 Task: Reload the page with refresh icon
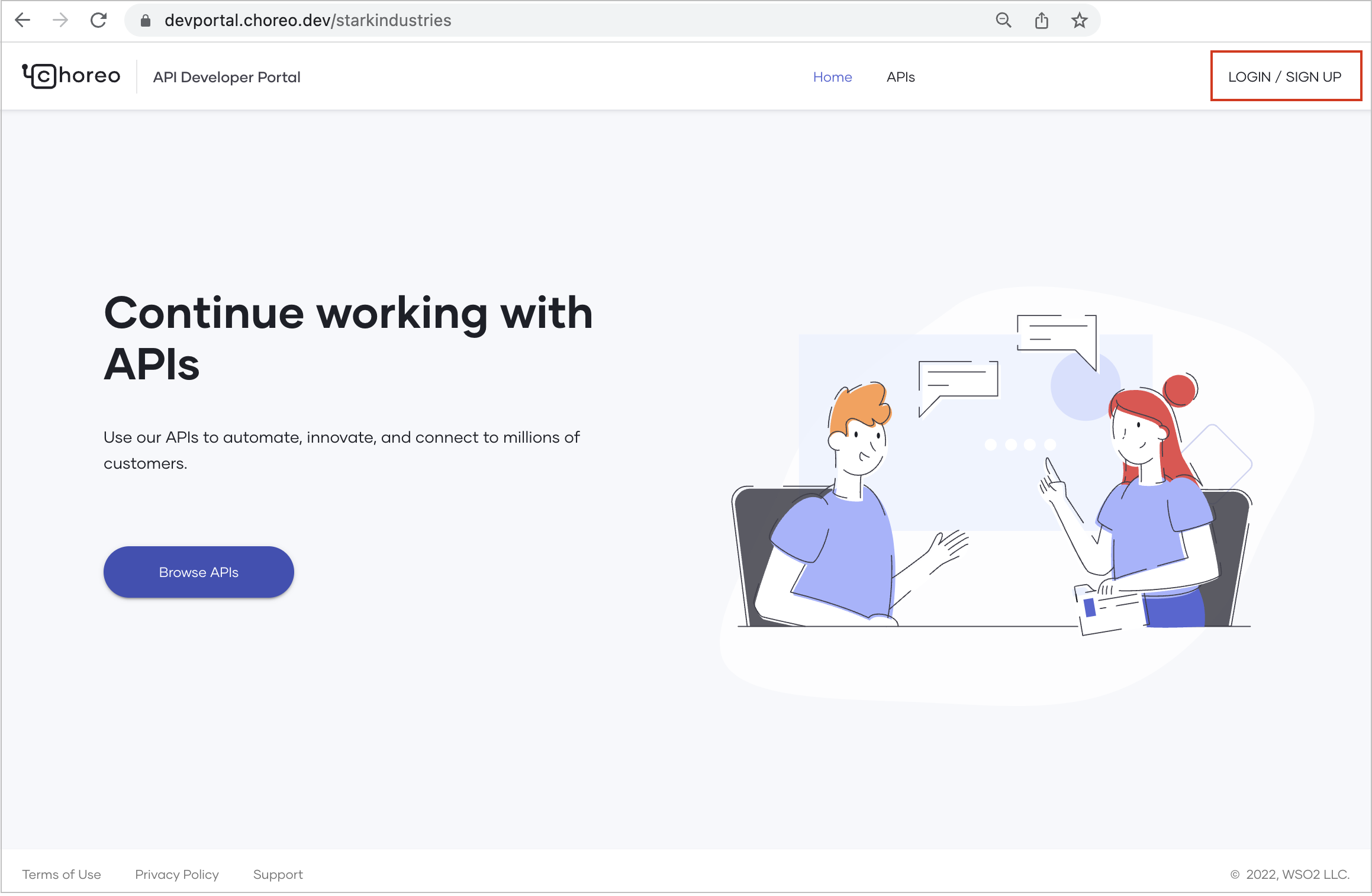pyautogui.click(x=98, y=20)
